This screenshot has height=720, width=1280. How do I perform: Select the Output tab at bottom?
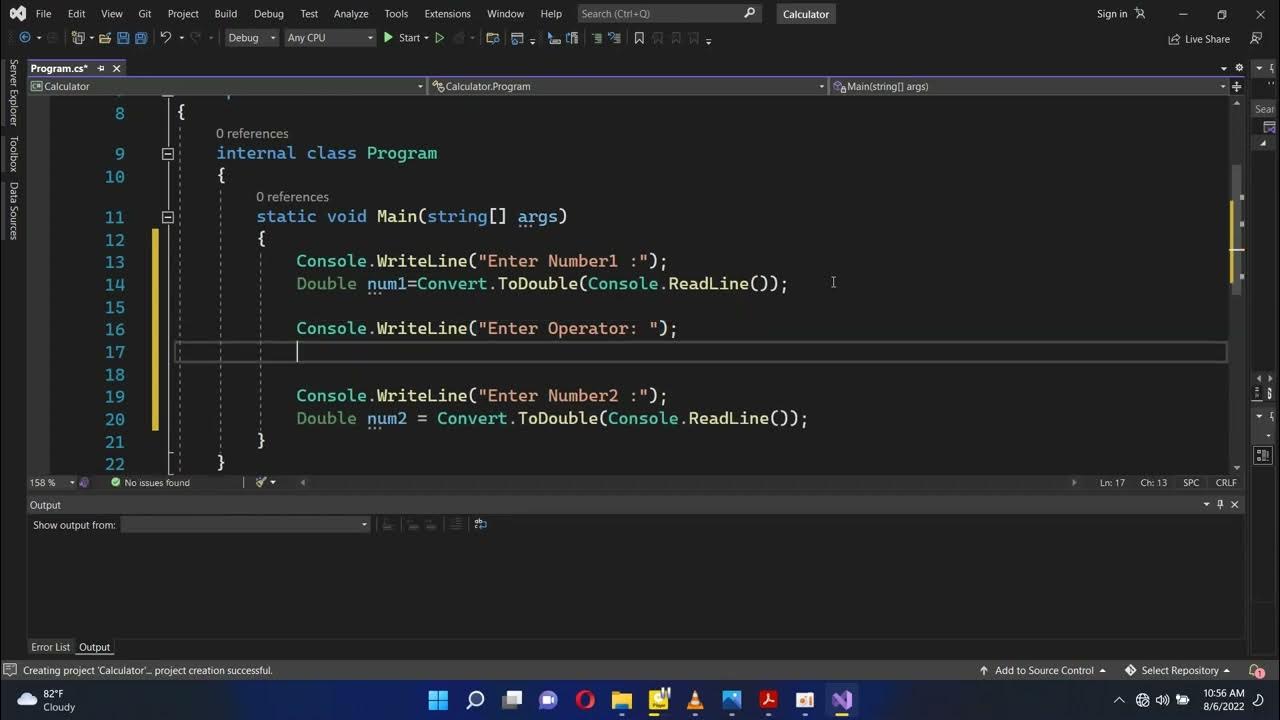coord(95,647)
